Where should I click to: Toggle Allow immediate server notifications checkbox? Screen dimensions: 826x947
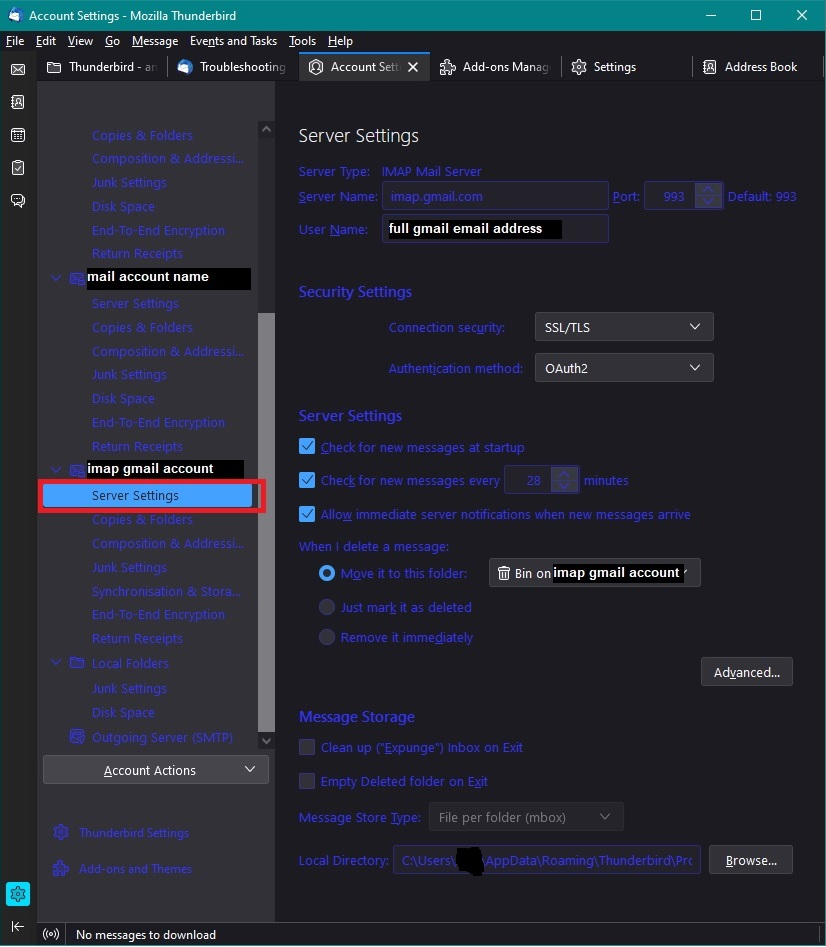307,514
